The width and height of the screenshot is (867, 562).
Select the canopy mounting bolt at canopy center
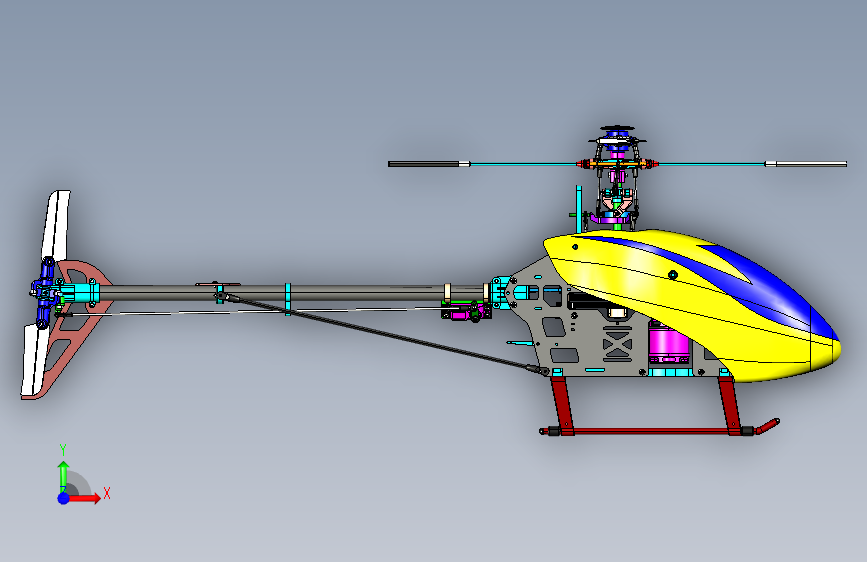(x=673, y=274)
